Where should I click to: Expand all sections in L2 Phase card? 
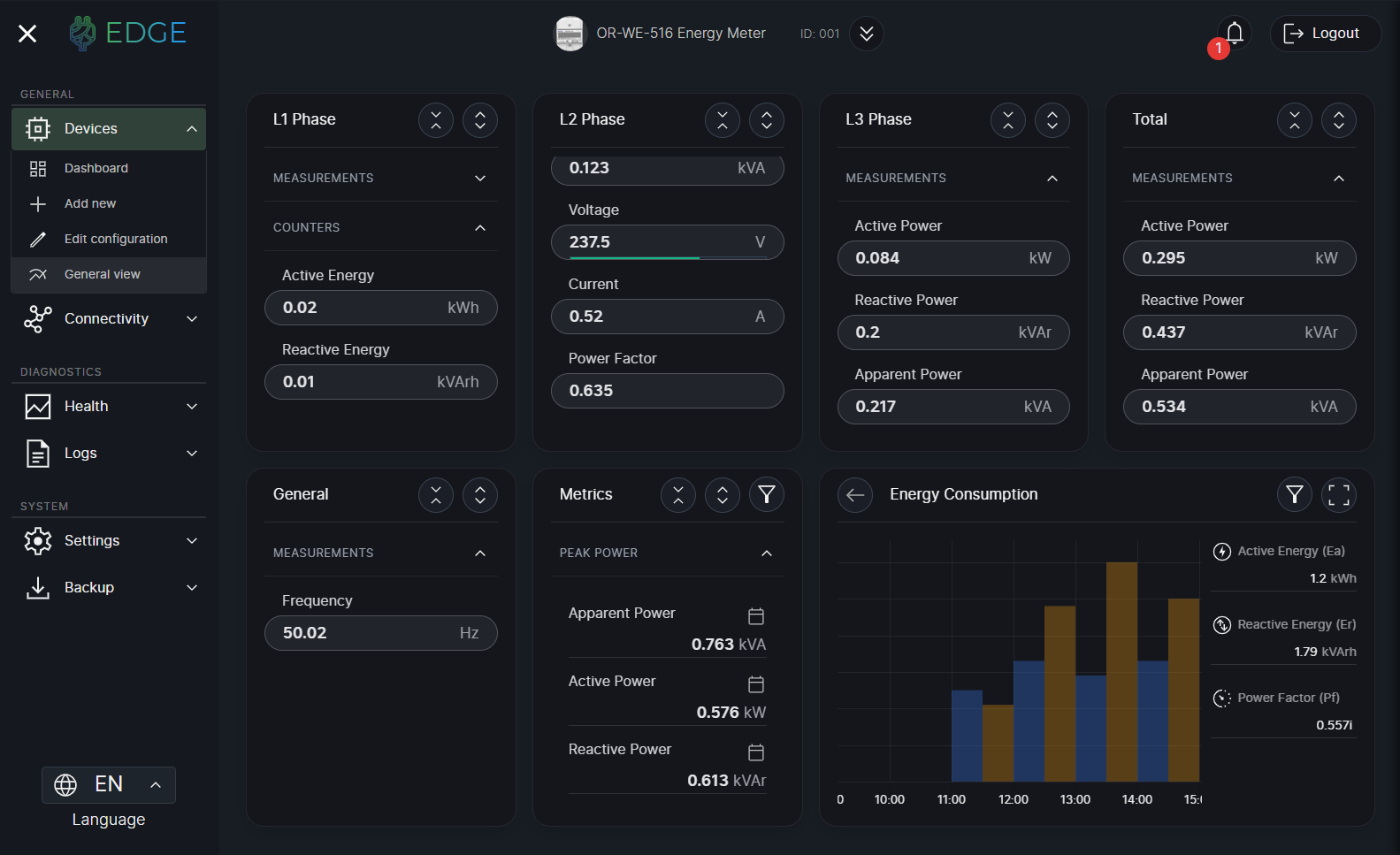coord(767,120)
